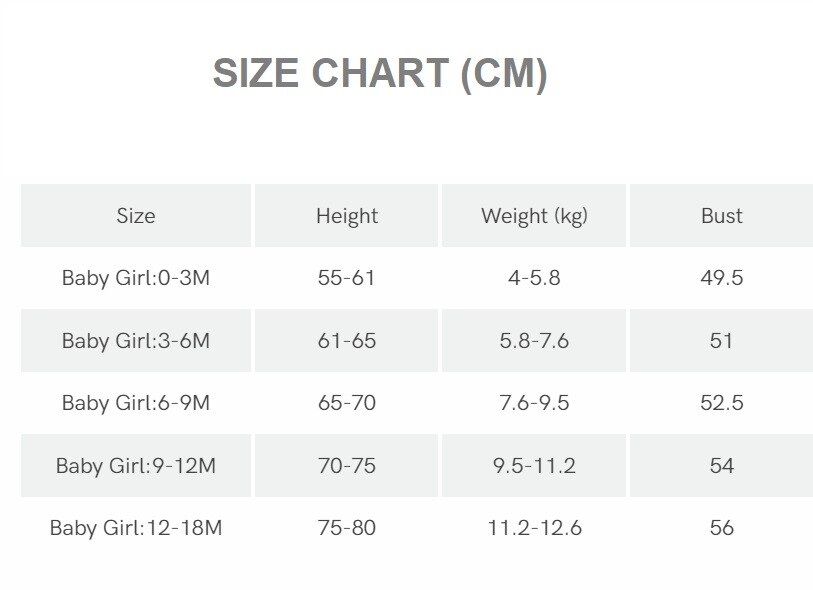813x590 pixels.
Task: Click the Bust column header
Action: click(x=722, y=215)
